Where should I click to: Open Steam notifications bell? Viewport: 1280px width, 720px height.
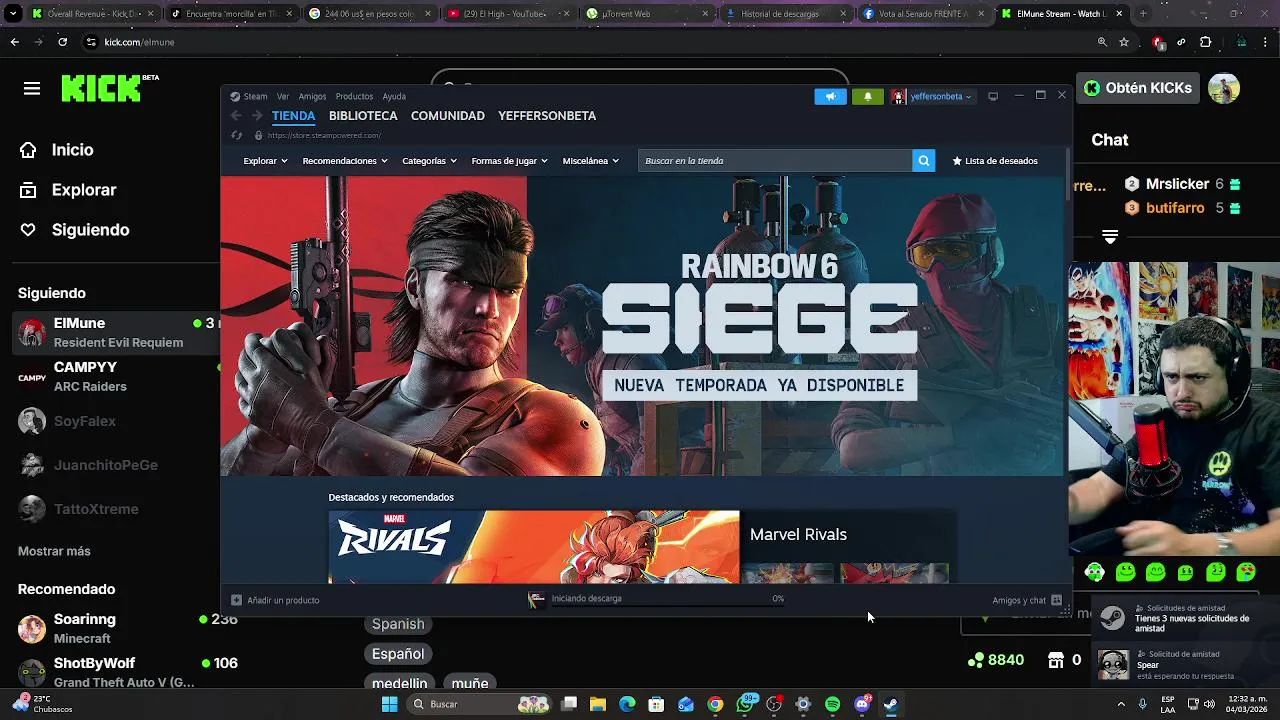coord(867,96)
